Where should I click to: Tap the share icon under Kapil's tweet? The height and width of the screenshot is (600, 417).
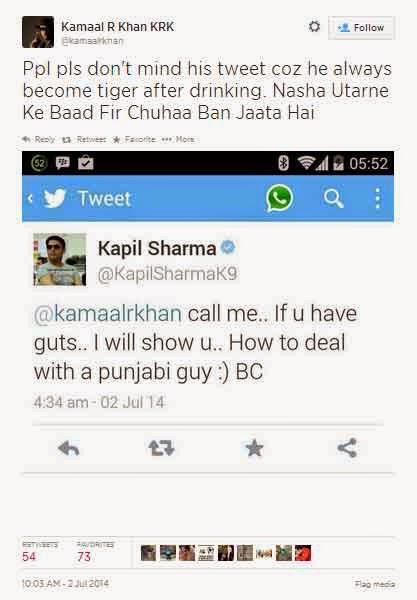click(x=347, y=448)
